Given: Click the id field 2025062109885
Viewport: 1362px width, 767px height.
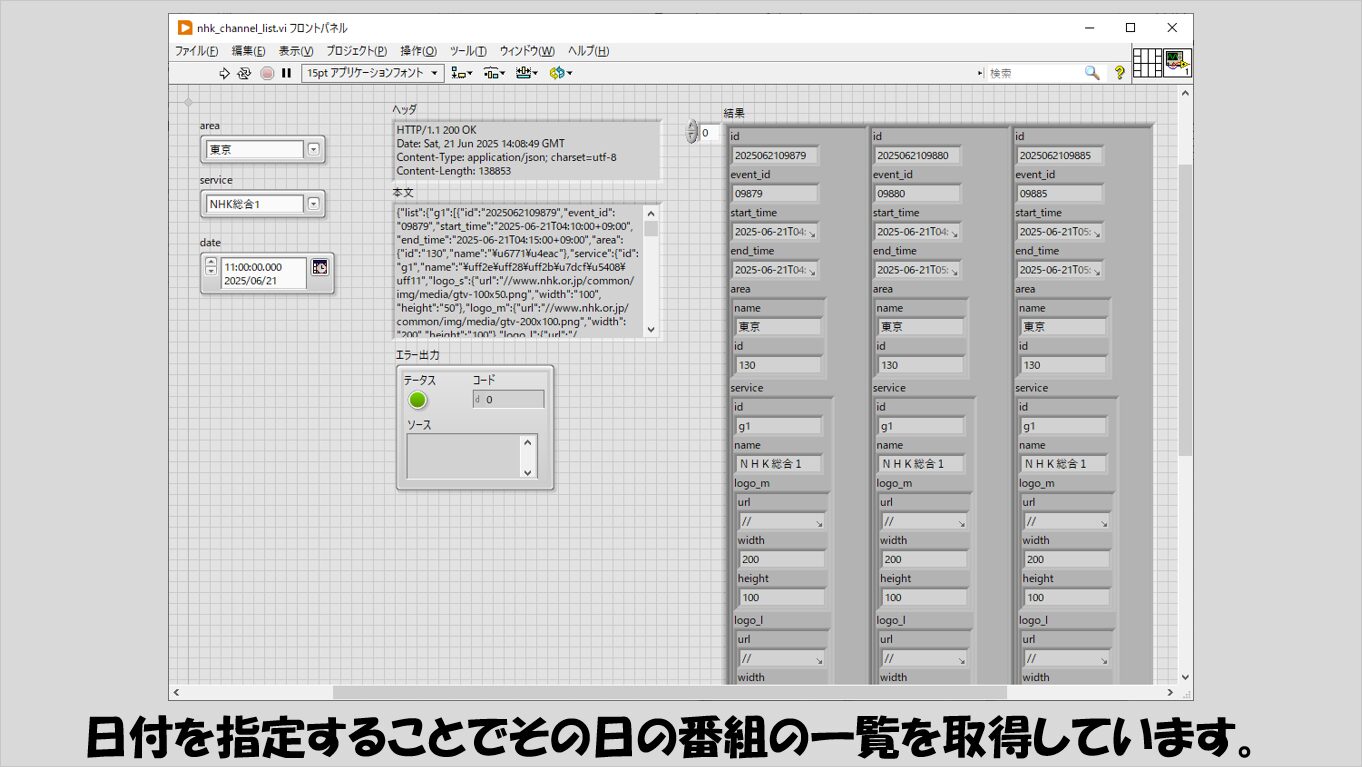Looking at the screenshot, I should 1061,155.
